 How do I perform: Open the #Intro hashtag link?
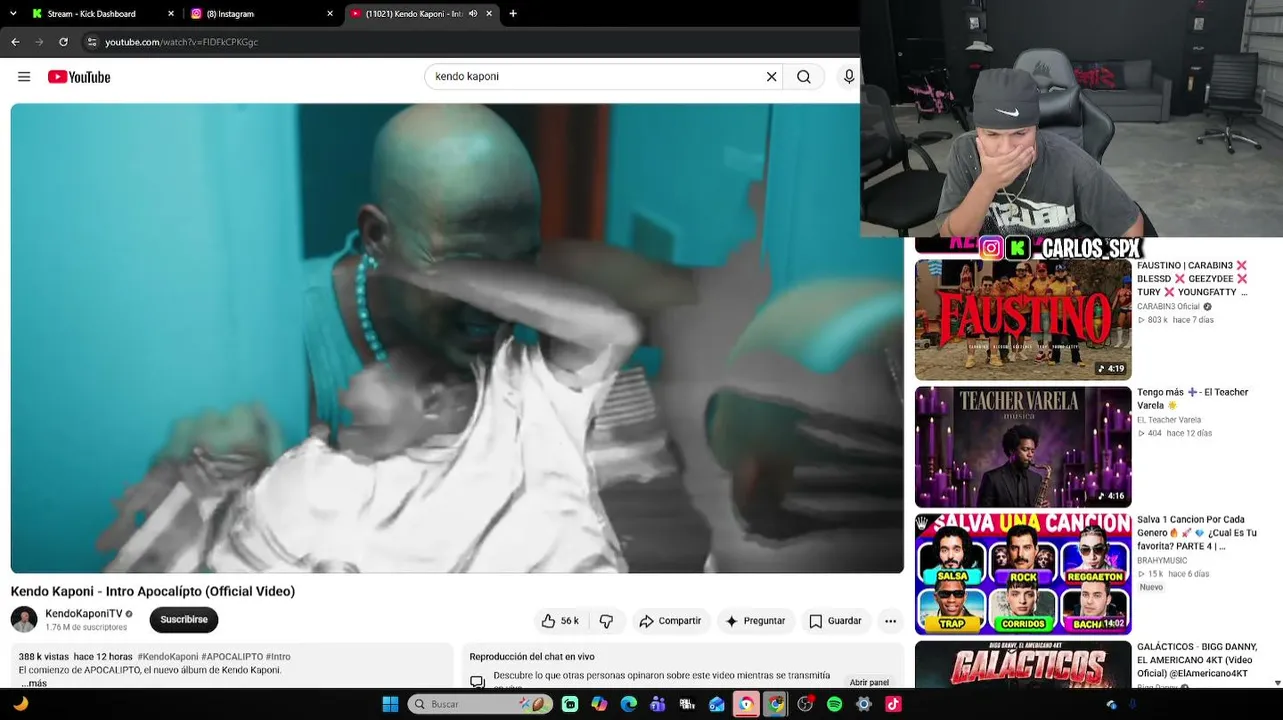278,657
